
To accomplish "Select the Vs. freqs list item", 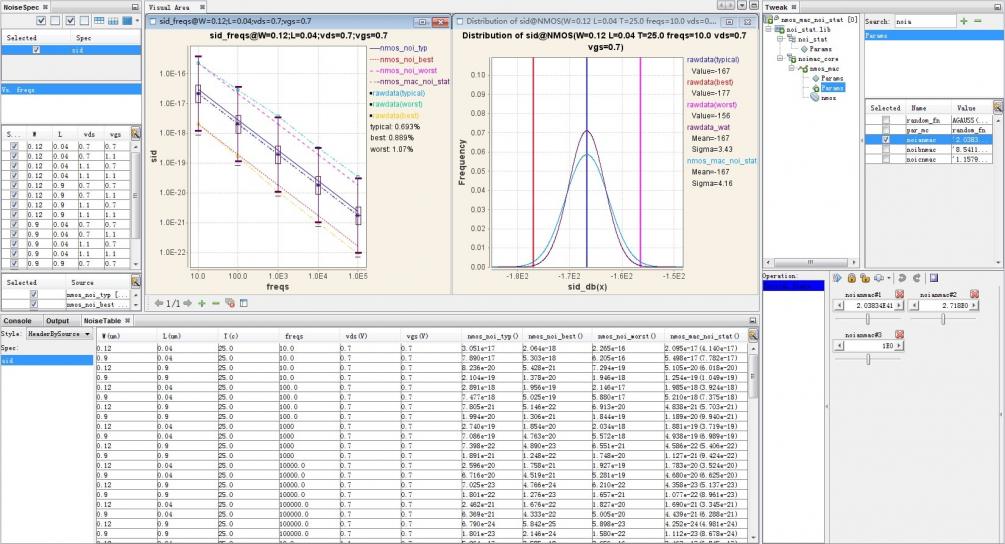I will (x=71, y=90).
